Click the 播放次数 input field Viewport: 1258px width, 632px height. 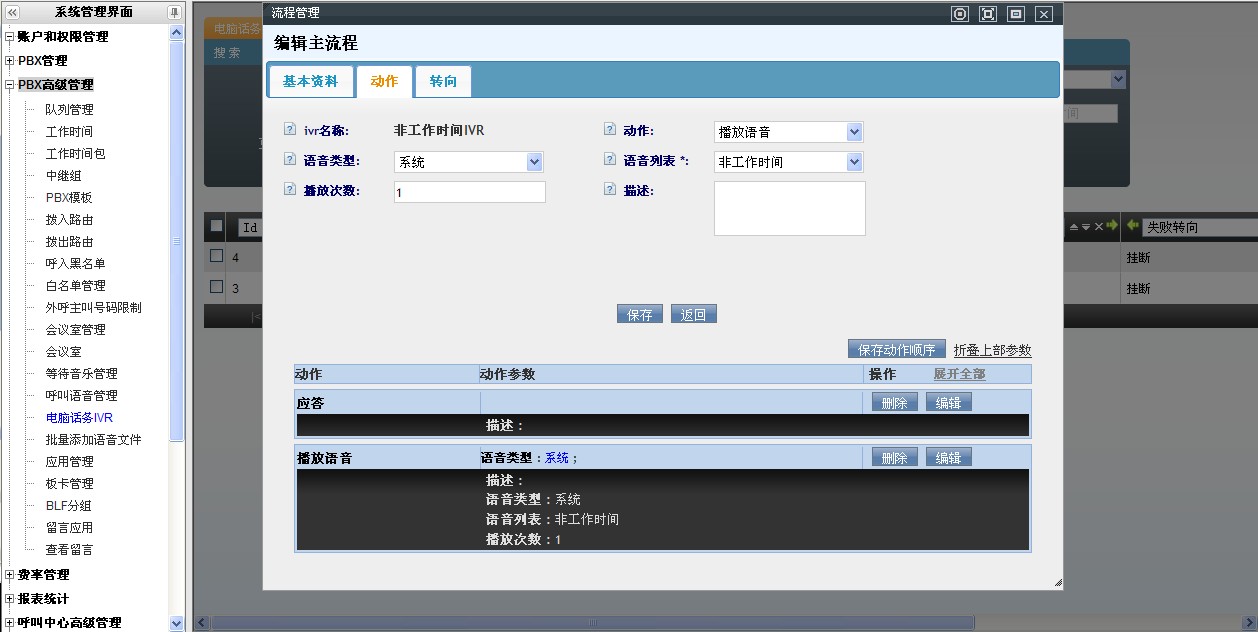click(470, 192)
